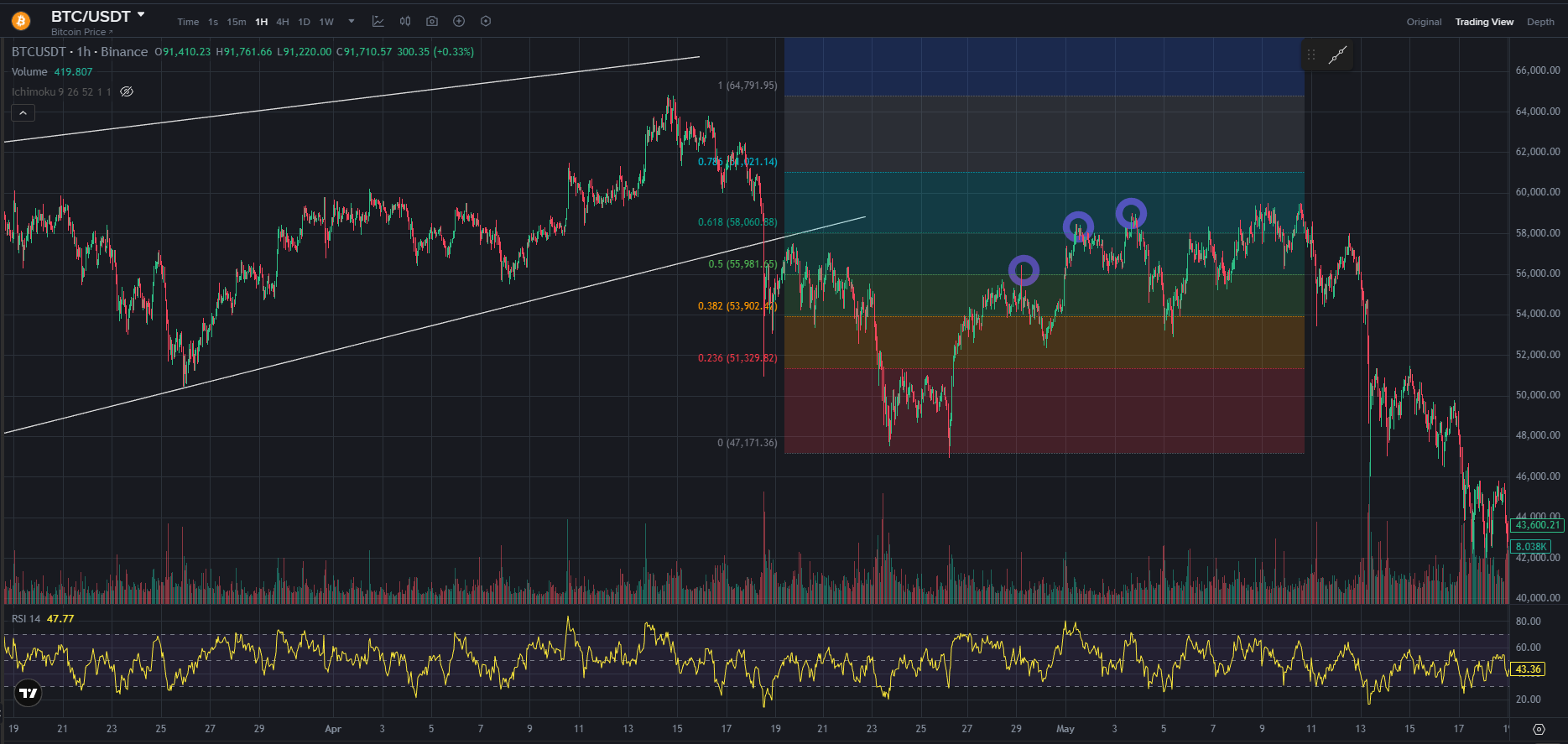1568x744 pixels.
Task: Select the trend line drawing tool
Action: (1337, 55)
